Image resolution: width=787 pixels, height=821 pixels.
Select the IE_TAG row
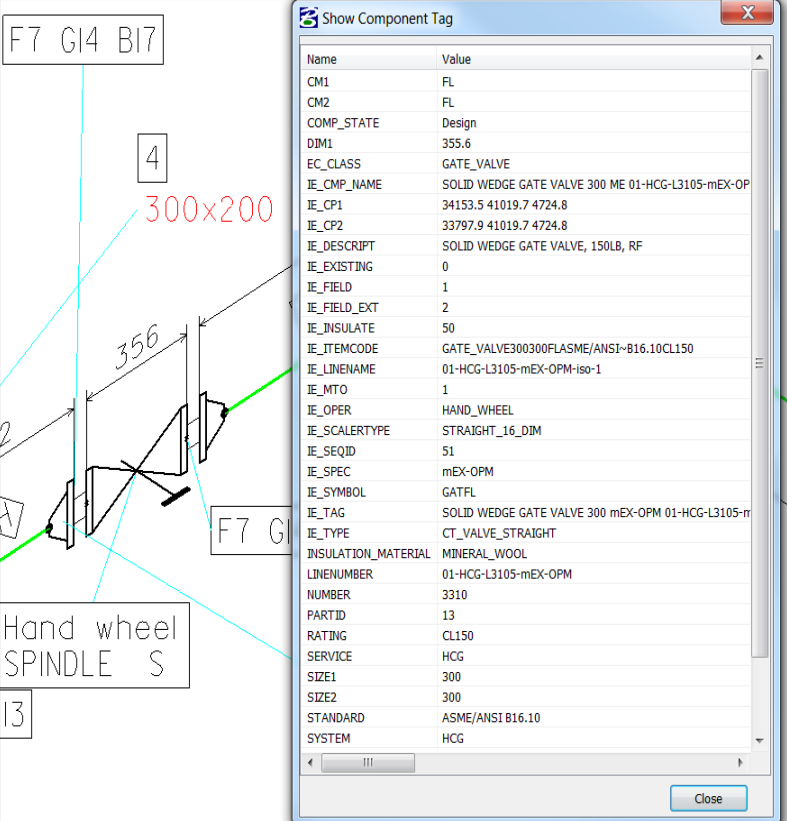point(526,513)
